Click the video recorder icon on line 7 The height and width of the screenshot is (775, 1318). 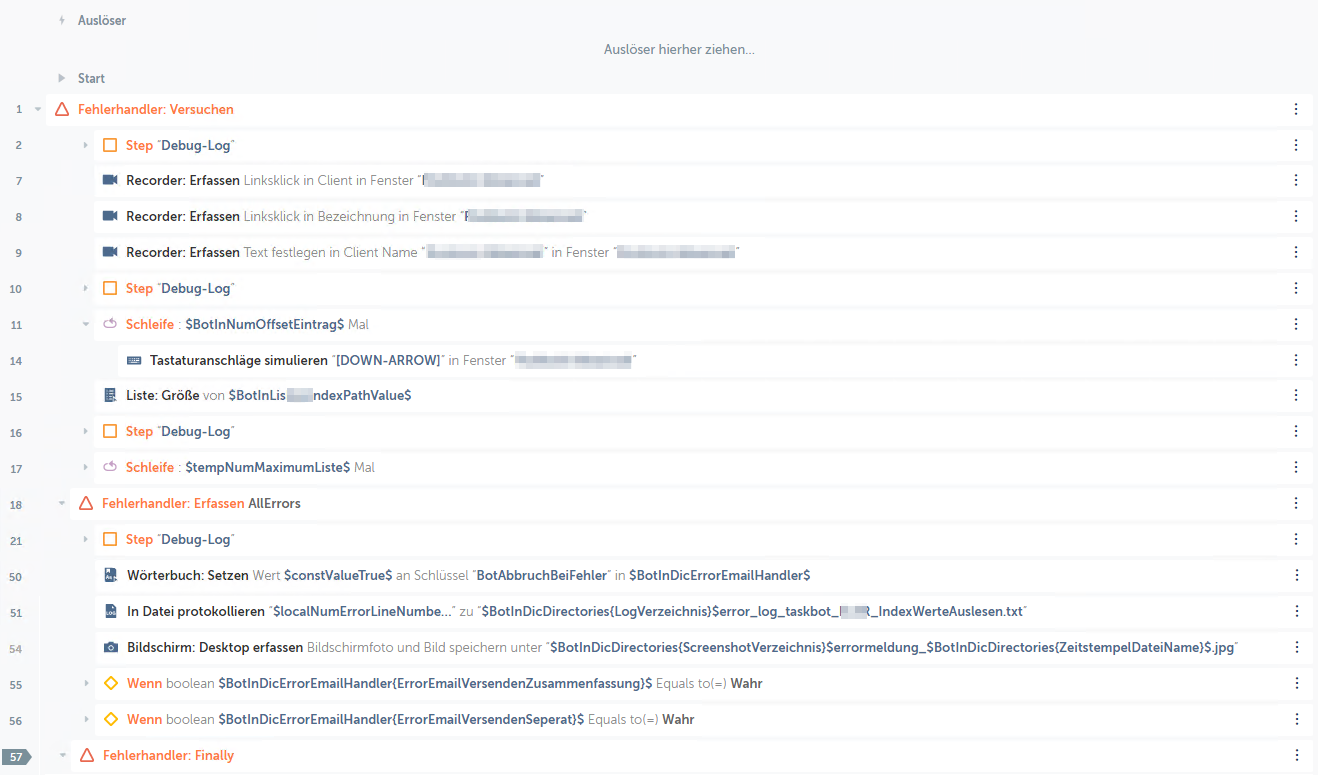[110, 180]
